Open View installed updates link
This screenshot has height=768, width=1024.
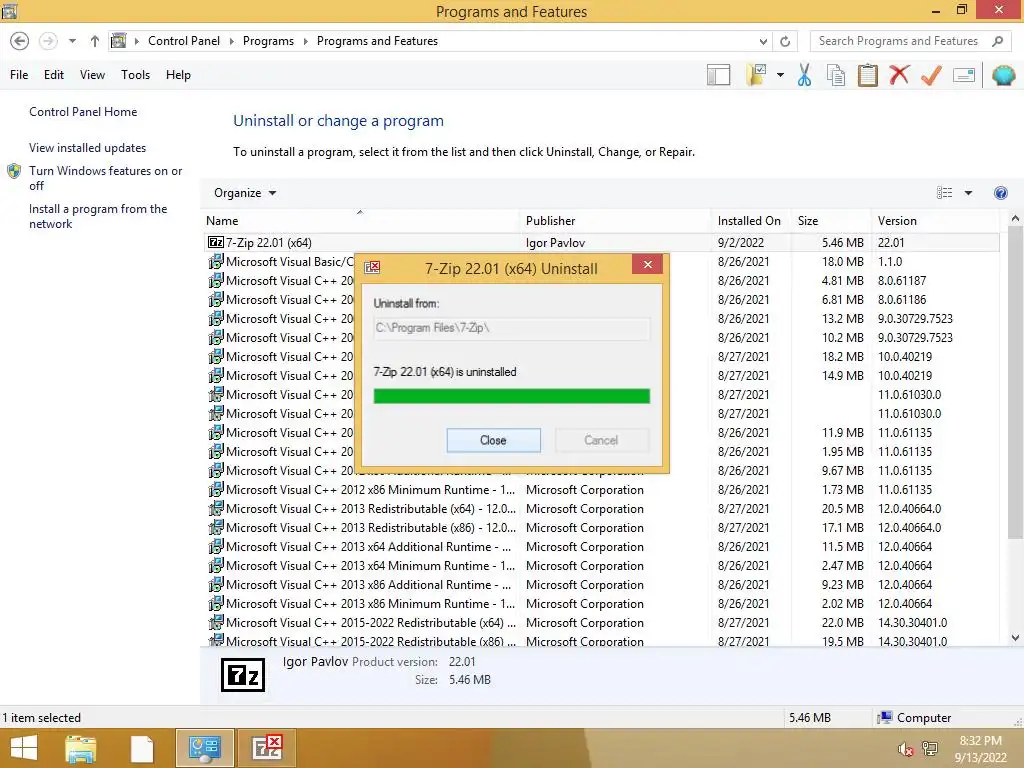(x=88, y=148)
